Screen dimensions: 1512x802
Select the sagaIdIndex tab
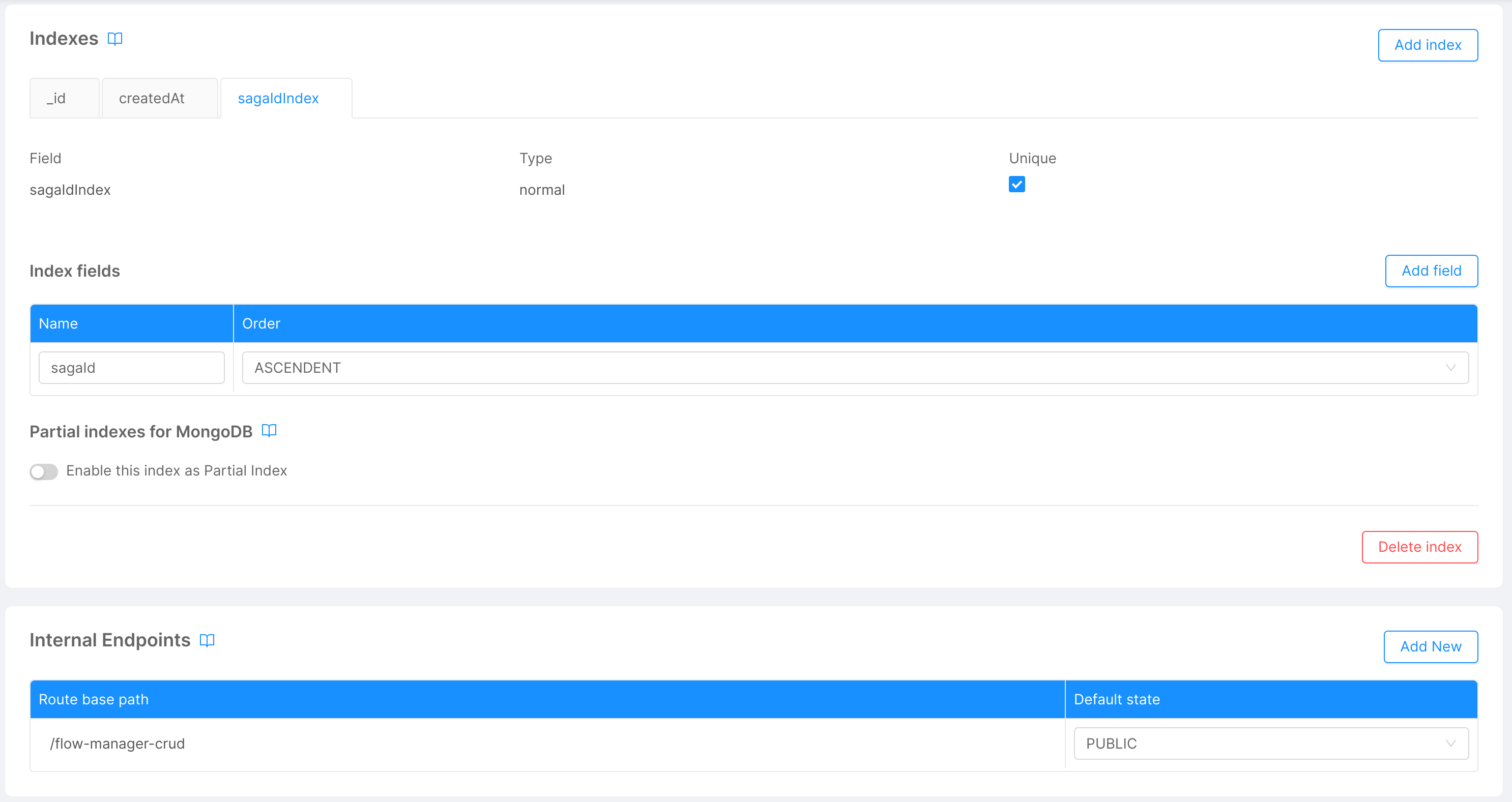(x=278, y=98)
